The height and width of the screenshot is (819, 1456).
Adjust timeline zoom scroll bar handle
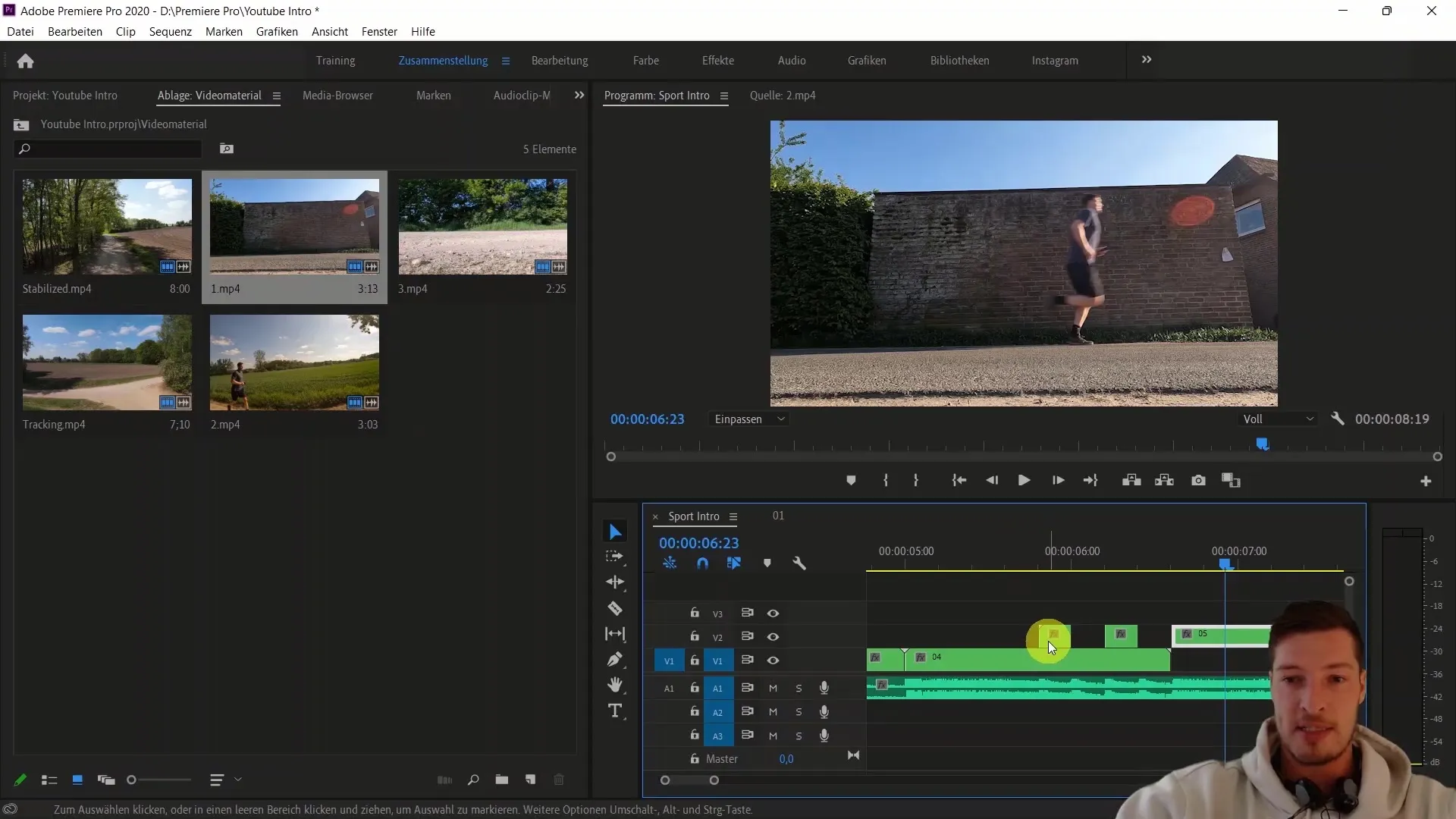click(x=714, y=780)
